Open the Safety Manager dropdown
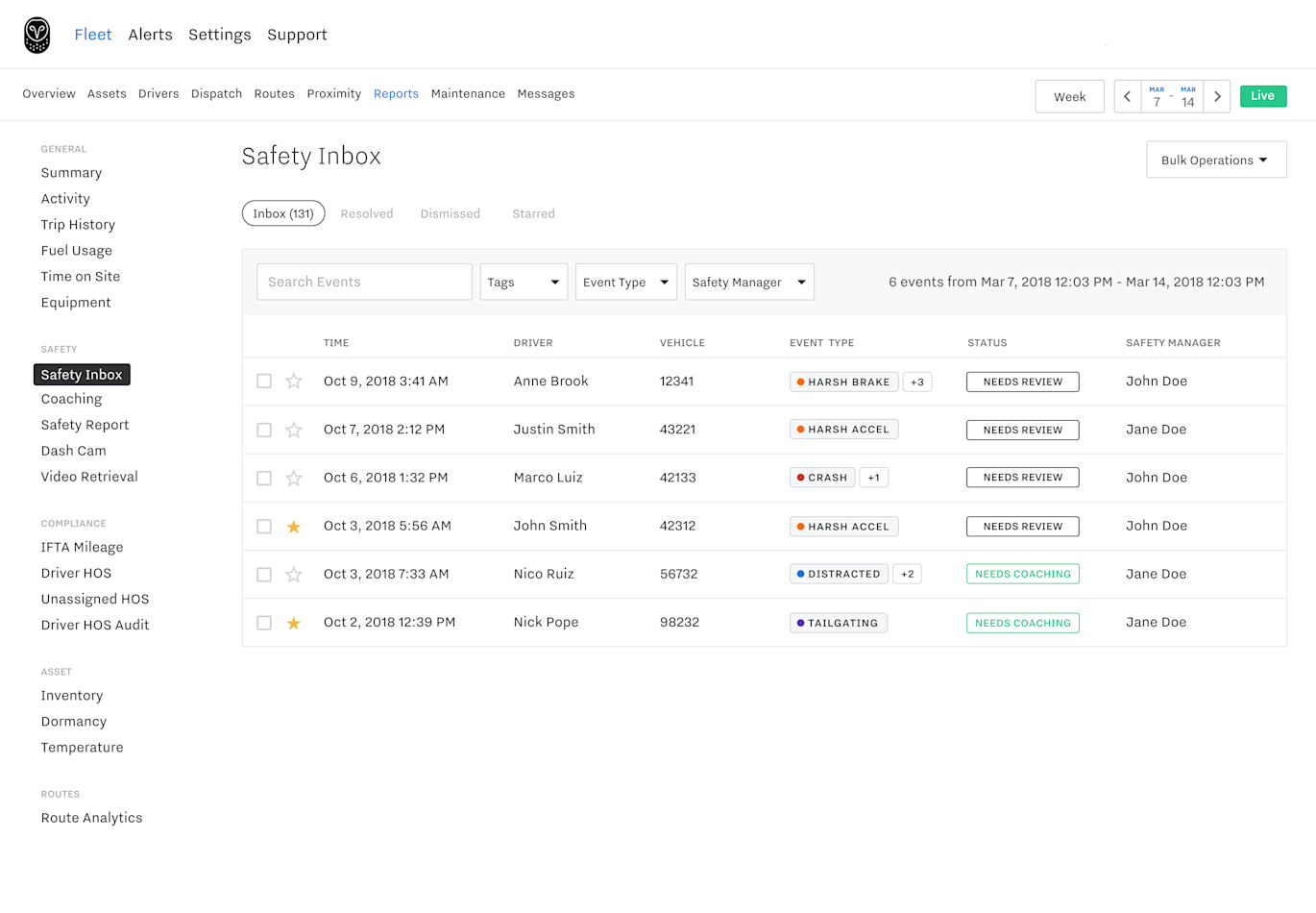 click(x=749, y=282)
